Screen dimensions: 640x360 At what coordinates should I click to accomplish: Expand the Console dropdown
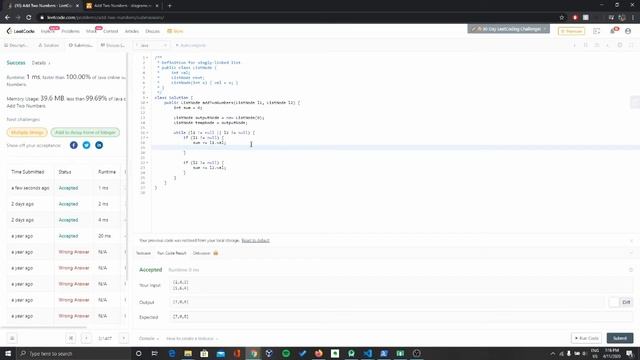149,338
